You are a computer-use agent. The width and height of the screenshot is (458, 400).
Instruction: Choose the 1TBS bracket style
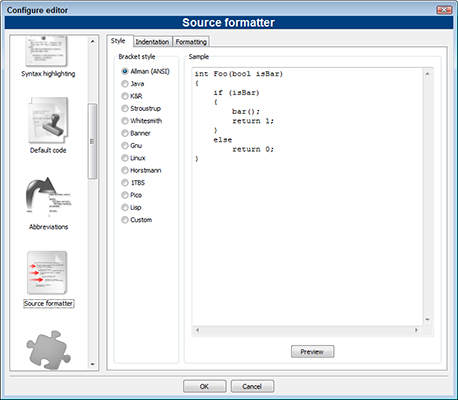(133, 183)
